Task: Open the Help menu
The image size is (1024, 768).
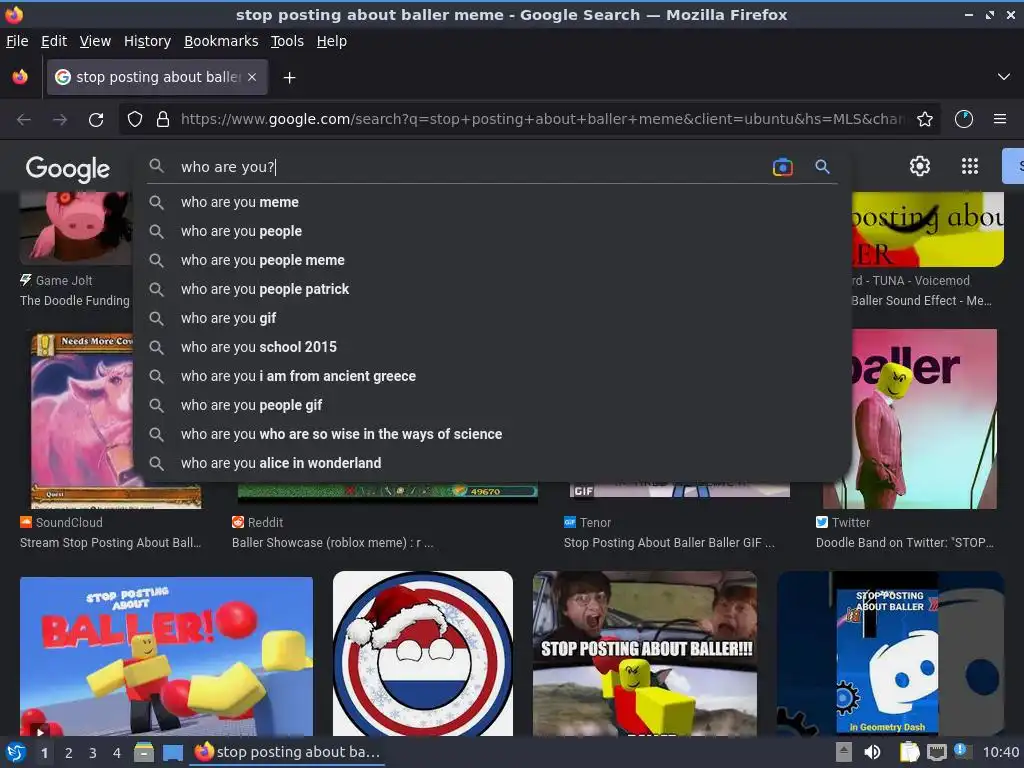Action: 331,41
